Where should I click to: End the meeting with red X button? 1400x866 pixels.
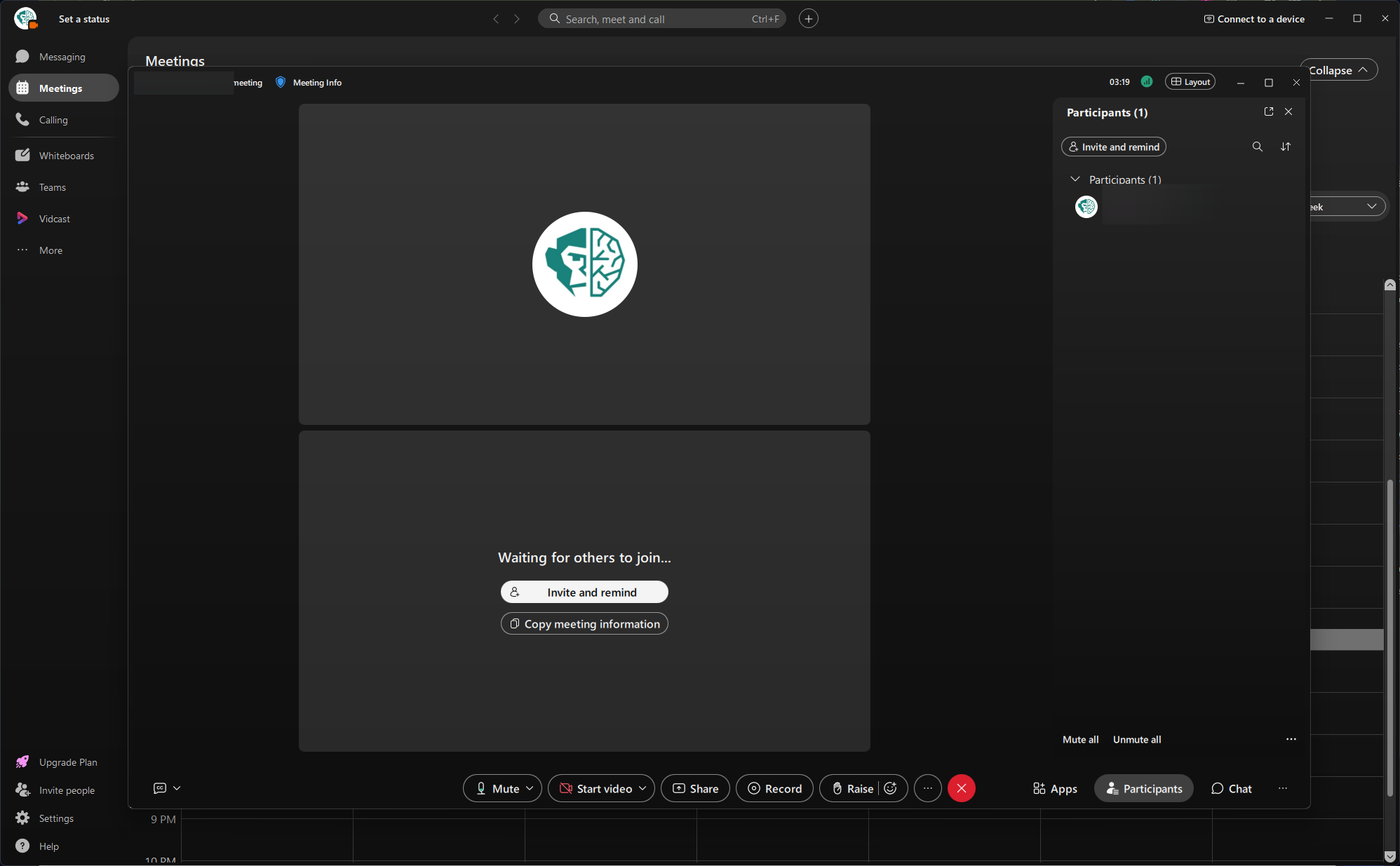(961, 788)
